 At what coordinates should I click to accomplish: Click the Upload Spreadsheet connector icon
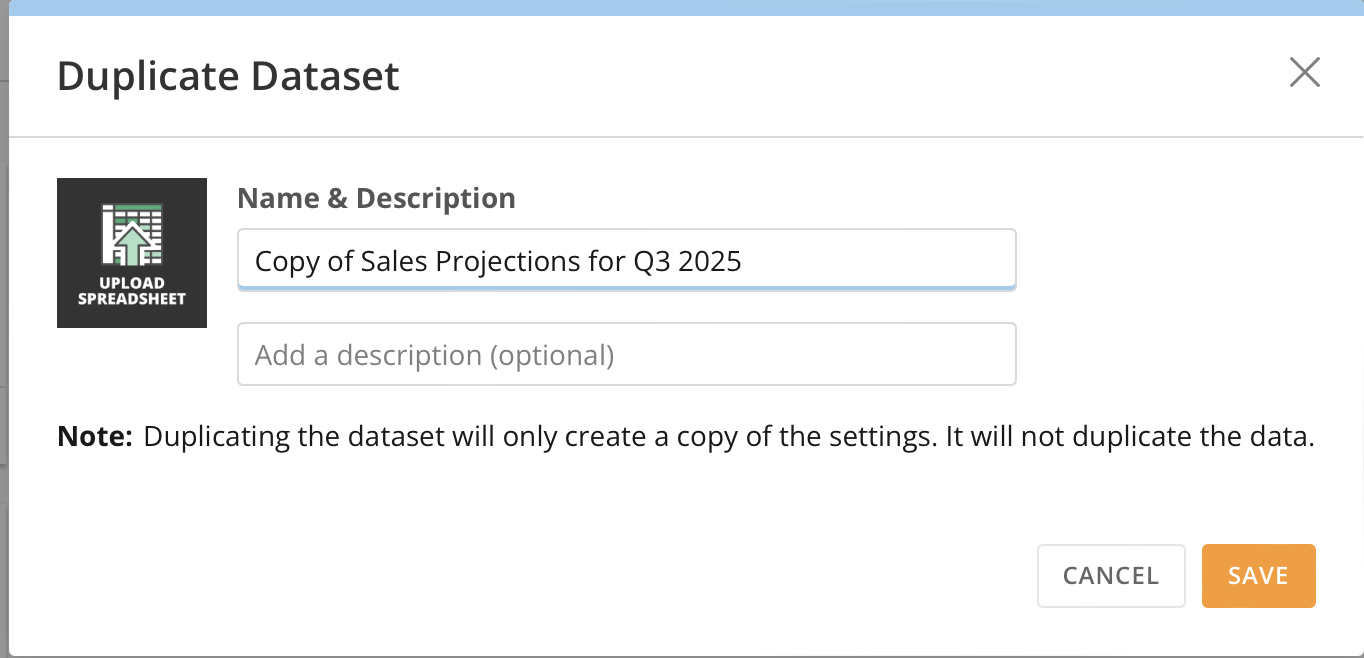coord(132,253)
